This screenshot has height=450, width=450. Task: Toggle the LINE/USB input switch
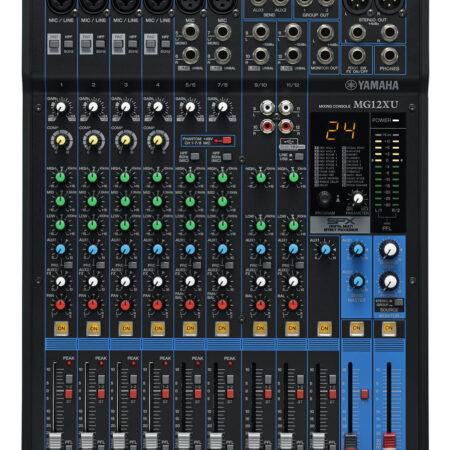[299, 156]
